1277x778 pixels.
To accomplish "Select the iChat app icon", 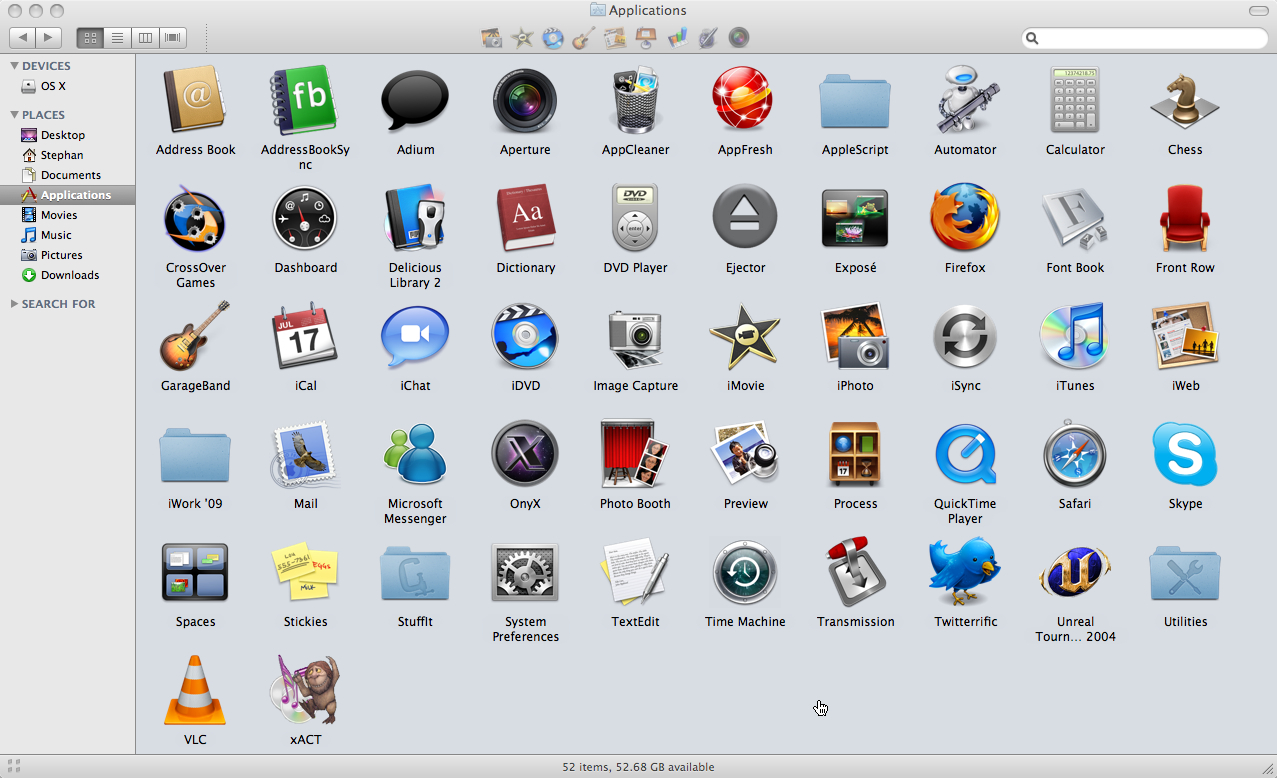I will 415,336.
